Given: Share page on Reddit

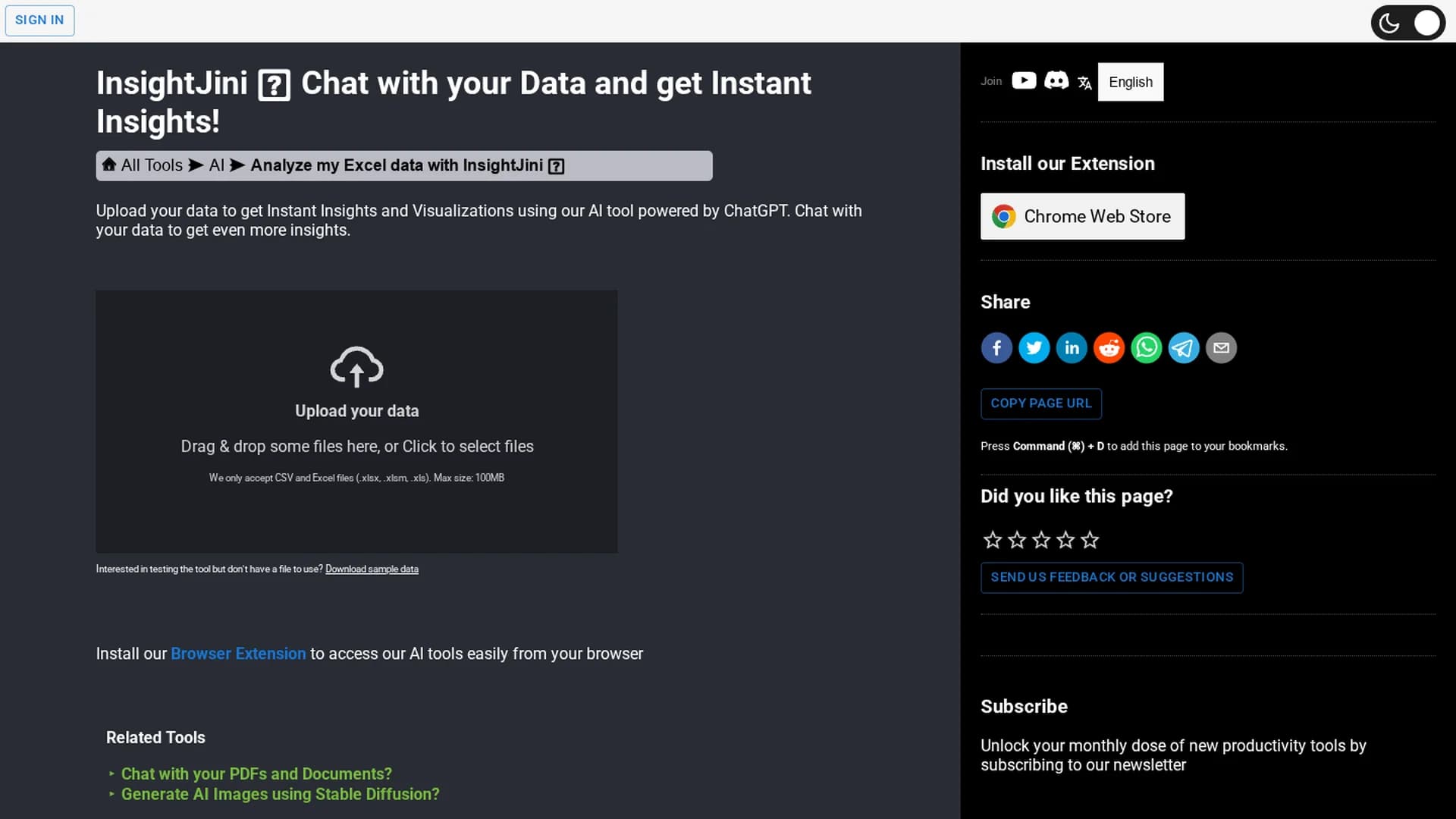Looking at the screenshot, I should [x=1109, y=348].
